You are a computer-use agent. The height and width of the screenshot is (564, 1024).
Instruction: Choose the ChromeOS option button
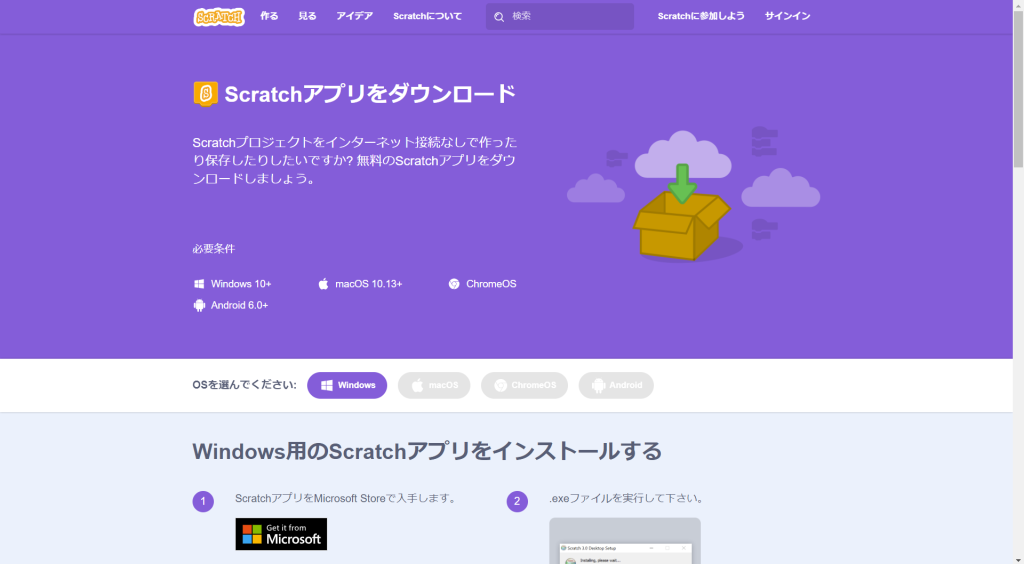pyautogui.click(x=524, y=385)
